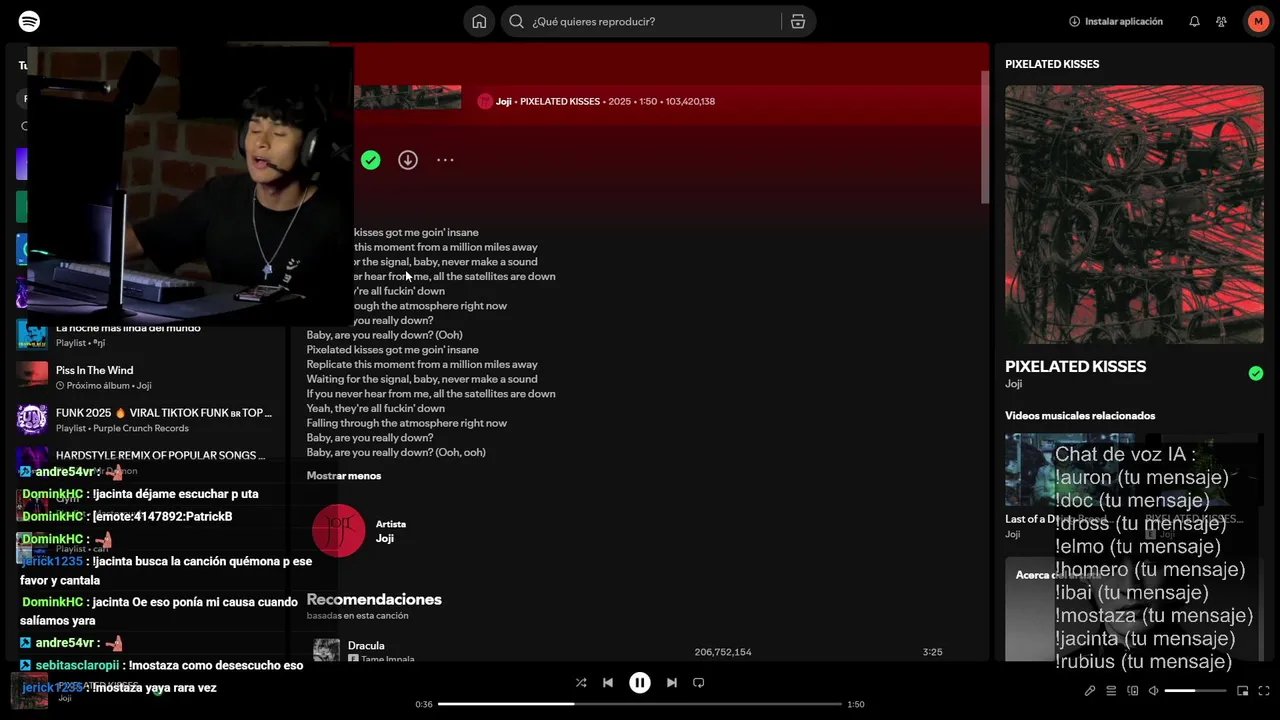
Task: Open connect to a device icon
Action: 1133,690
